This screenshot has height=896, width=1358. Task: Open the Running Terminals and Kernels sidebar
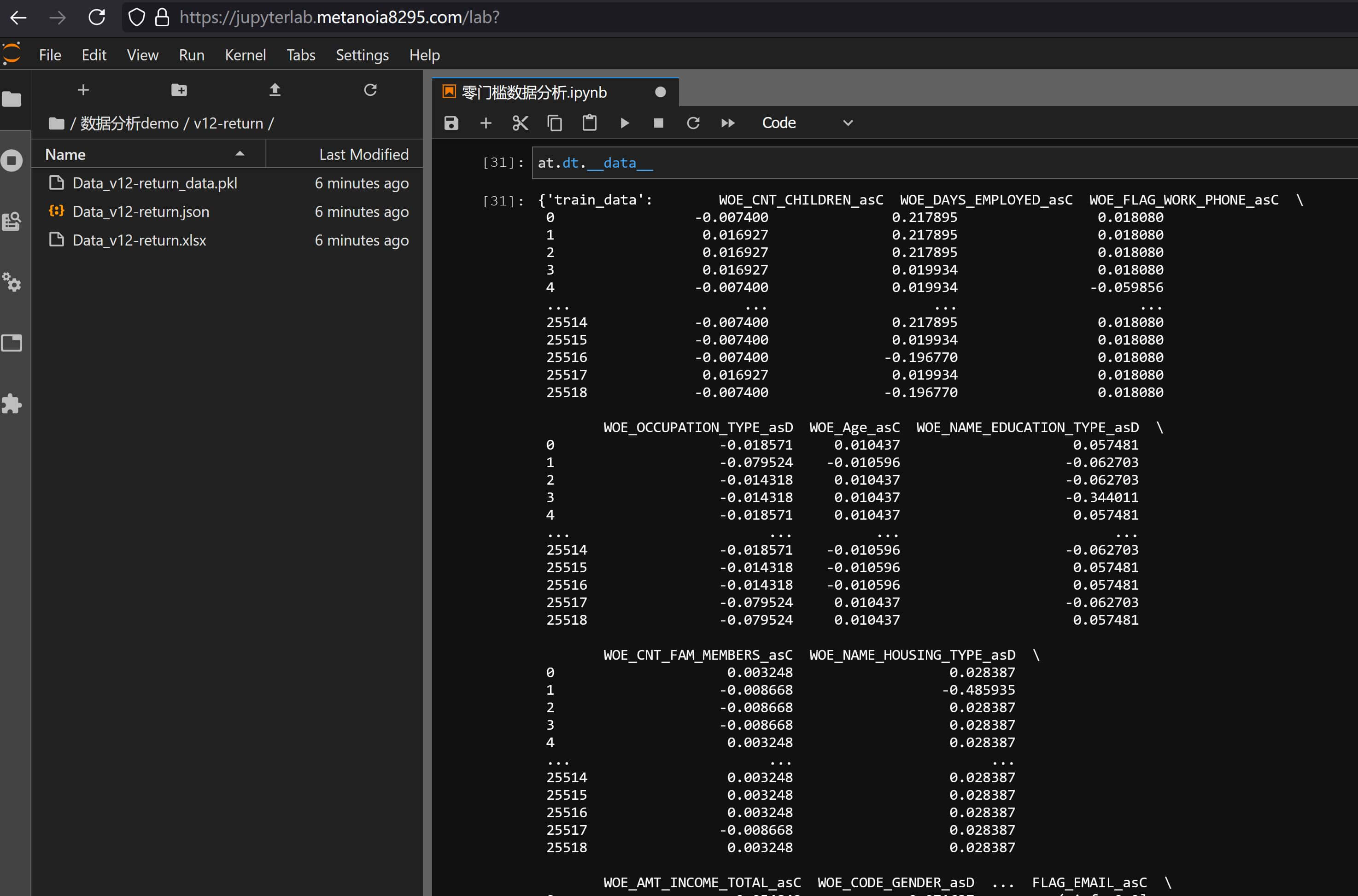coord(12,161)
